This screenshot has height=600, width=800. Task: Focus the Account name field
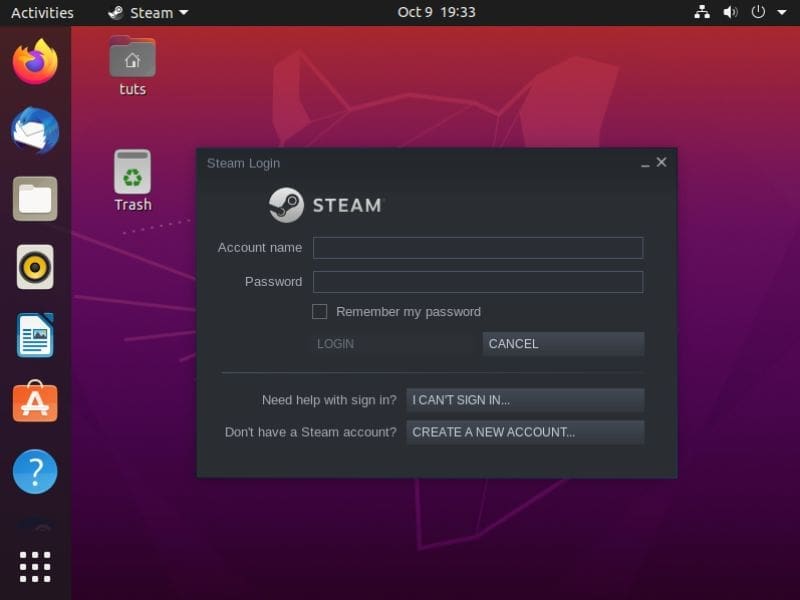click(x=478, y=248)
